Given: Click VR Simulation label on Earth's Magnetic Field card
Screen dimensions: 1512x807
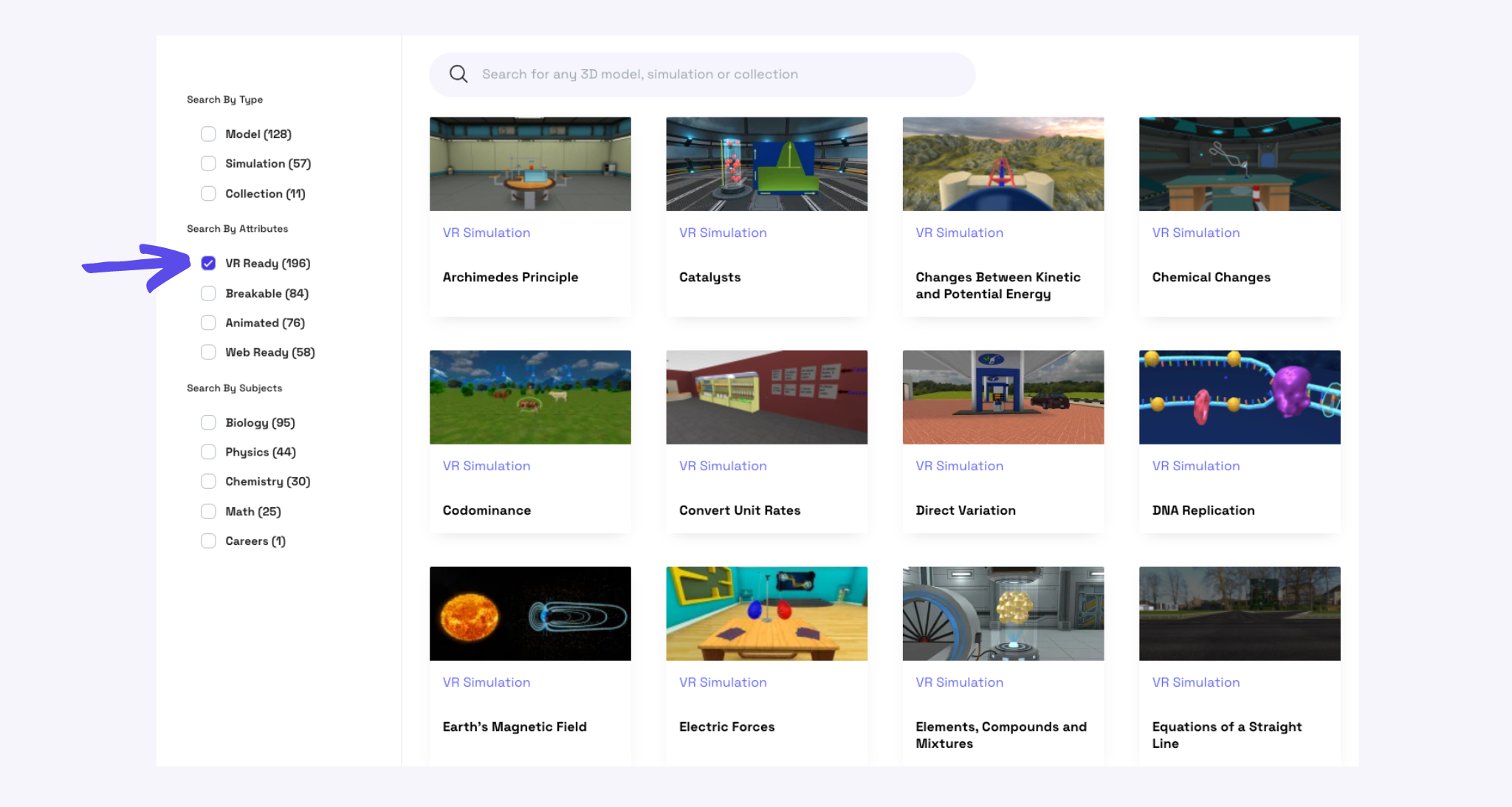Looking at the screenshot, I should click(487, 682).
